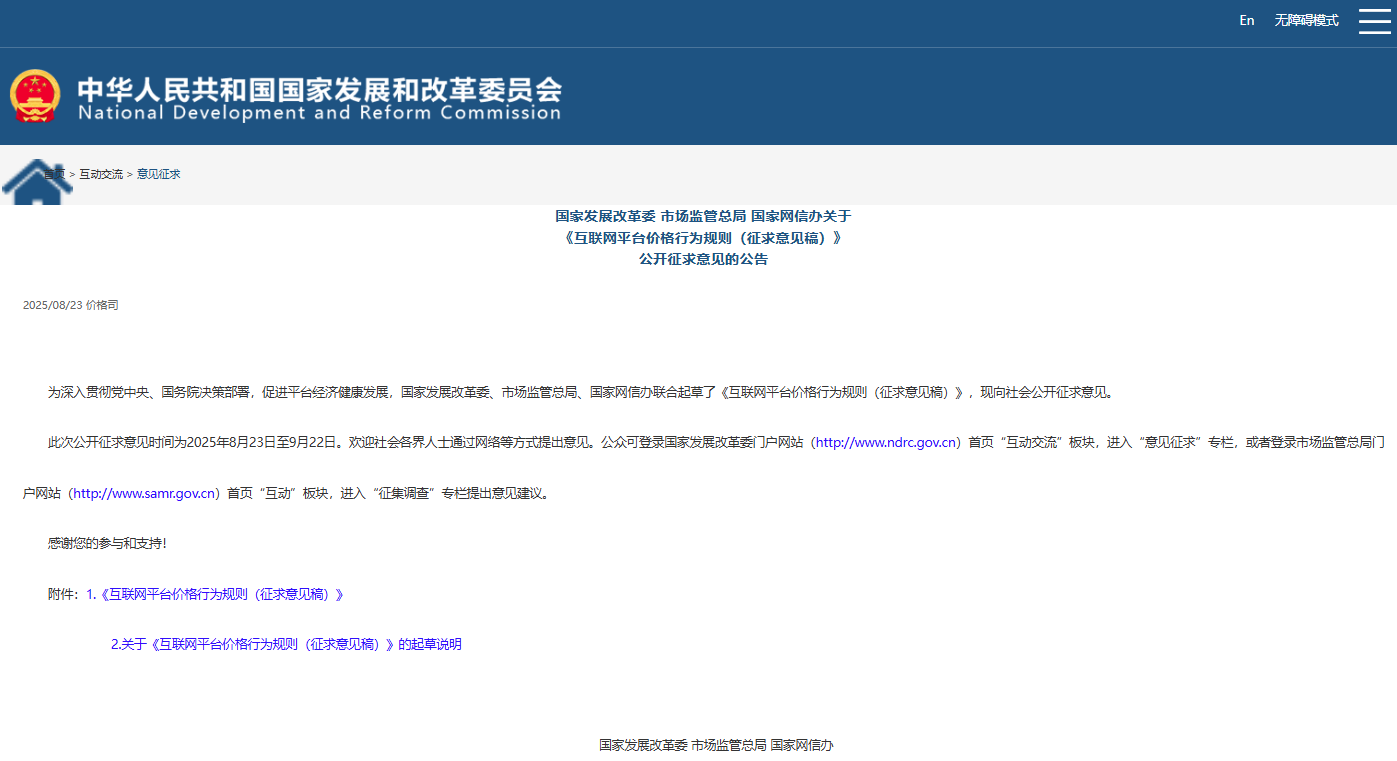The image size is (1397, 761).
Task: Click the 感谢您的参与和支持 line
Action: click(x=106, y=542)
